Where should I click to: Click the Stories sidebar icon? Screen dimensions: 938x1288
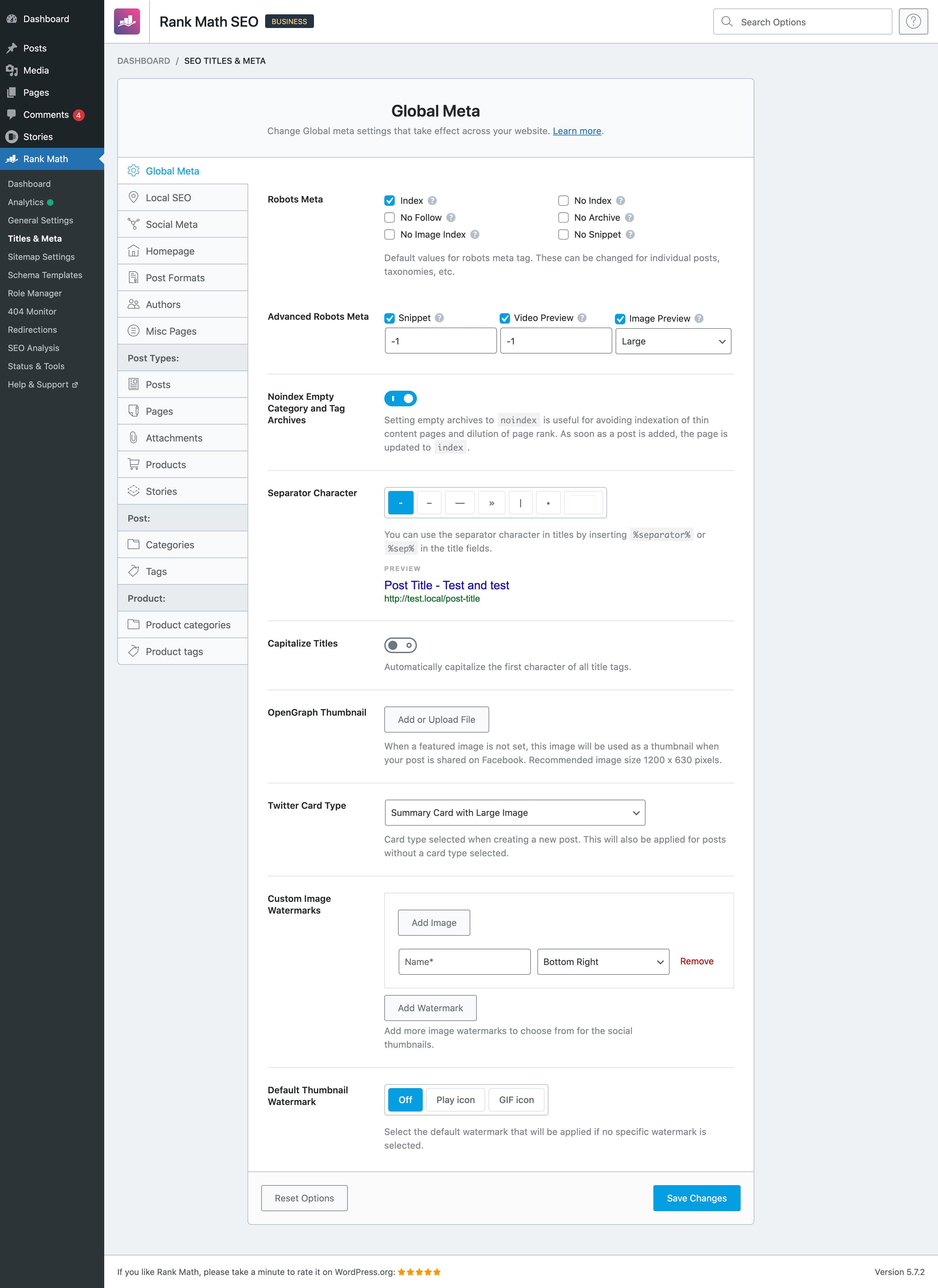pyautogui.click(x=11, y=137)
